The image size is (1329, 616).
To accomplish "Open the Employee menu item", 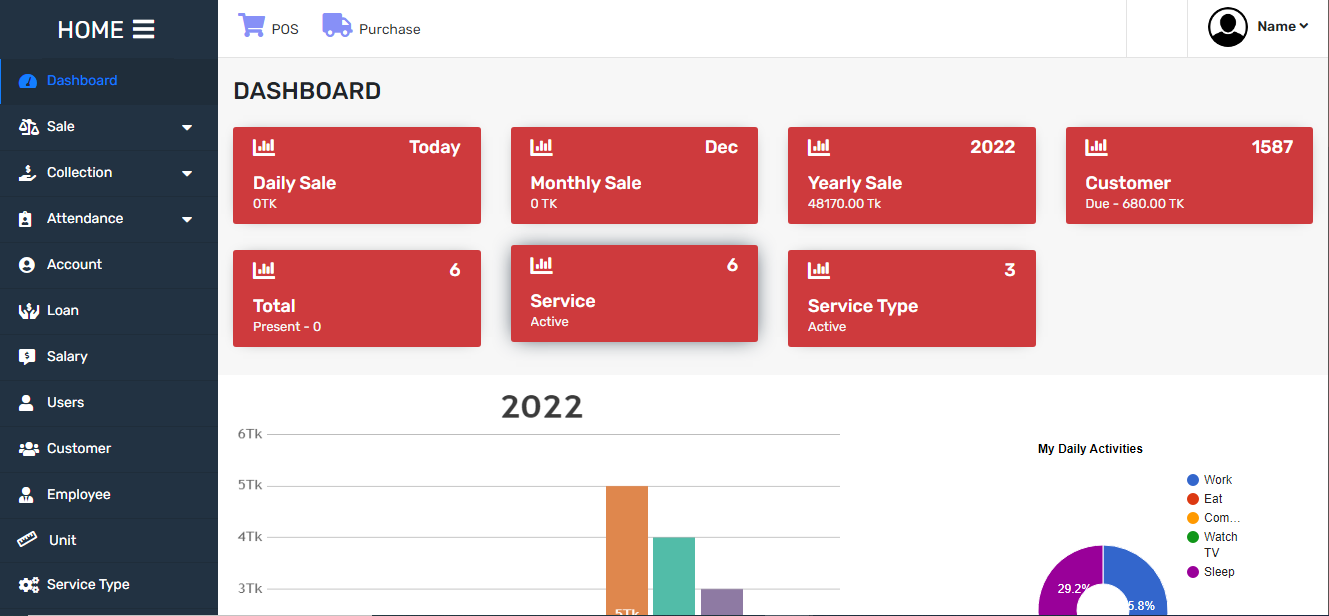I will [x=109, y=495].
